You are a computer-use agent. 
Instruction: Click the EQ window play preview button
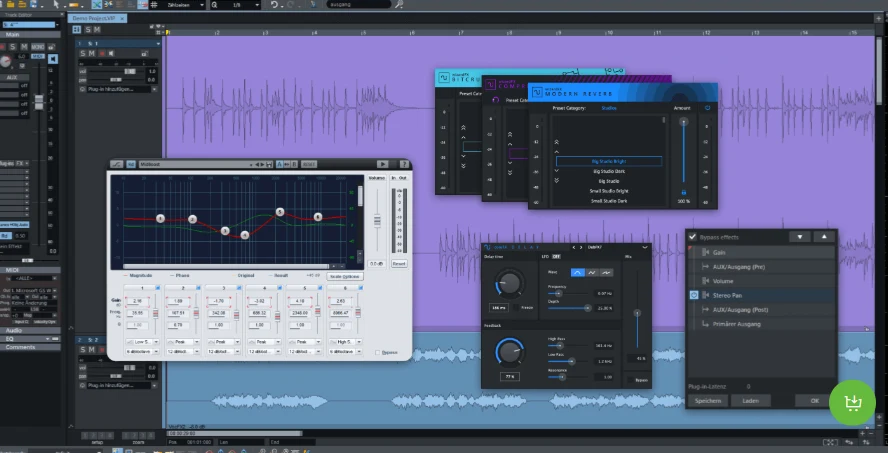[x=382, y=164]
